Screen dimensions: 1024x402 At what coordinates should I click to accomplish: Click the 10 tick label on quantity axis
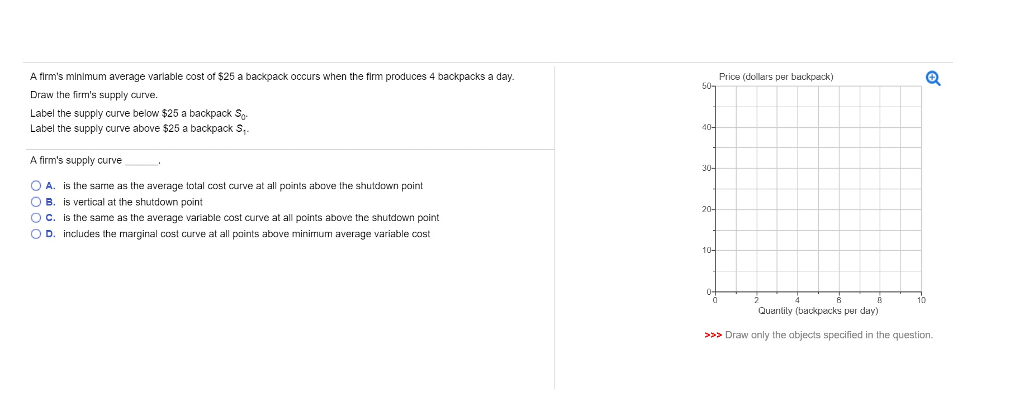pos(921,300)
